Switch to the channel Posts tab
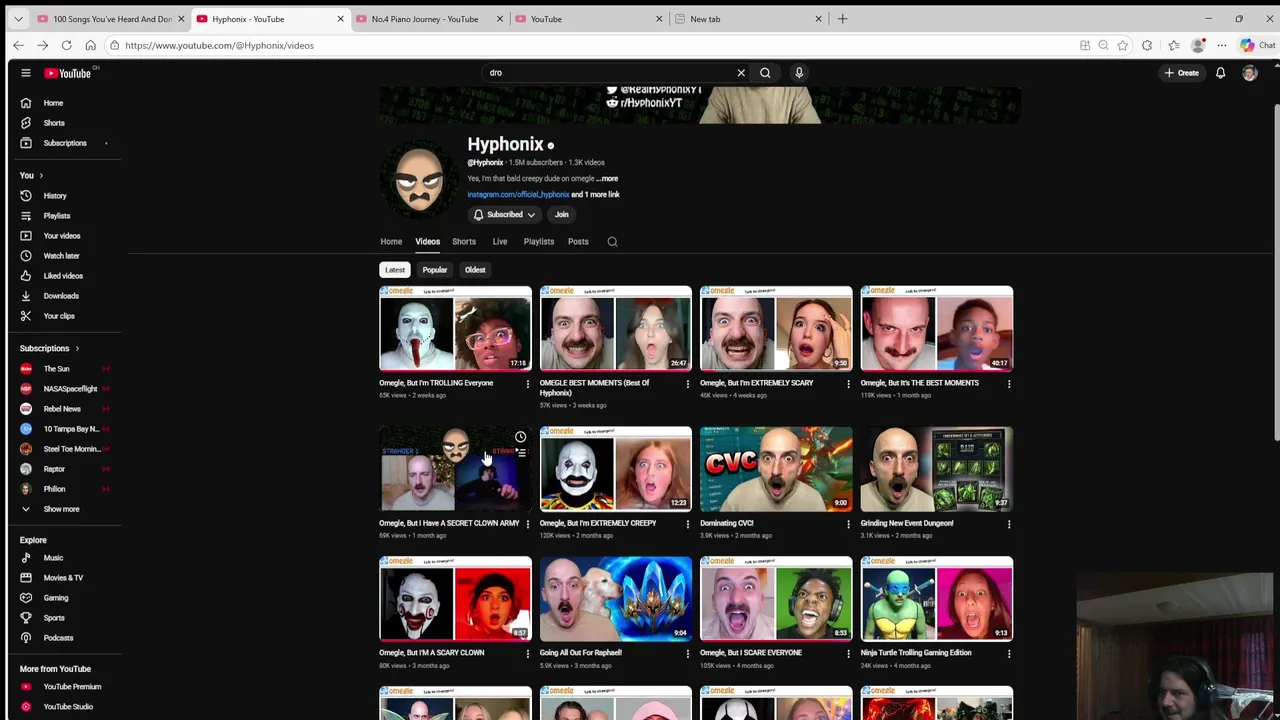The width and height of the screenshot is (1280, 720). [578, 242]
